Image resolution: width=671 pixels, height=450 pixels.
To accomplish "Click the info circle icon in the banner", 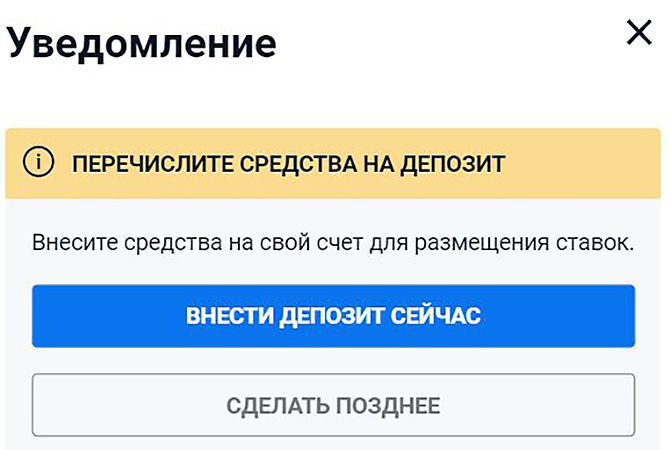I will coord(39,162).
